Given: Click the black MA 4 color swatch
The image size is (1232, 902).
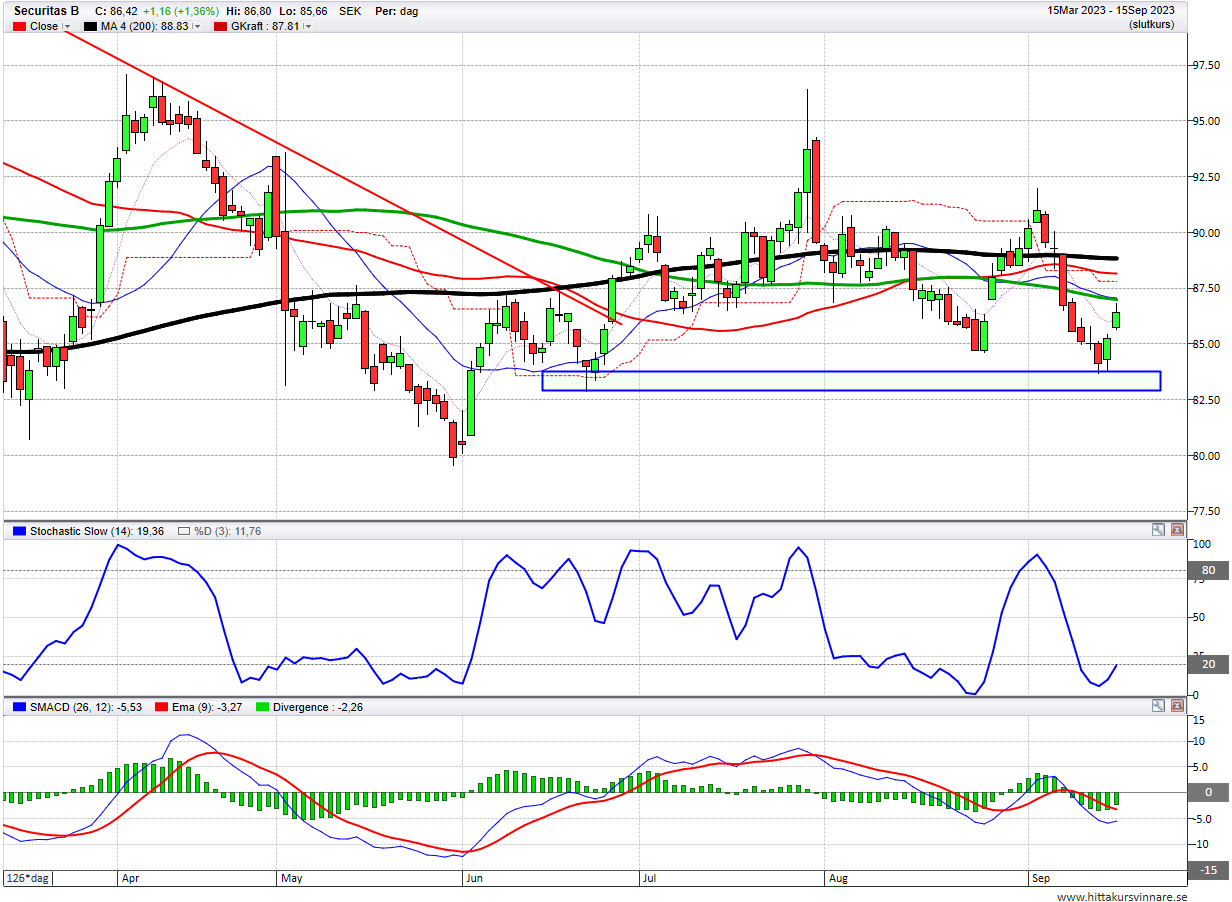Looking at the screenshot, I should 90,27.
